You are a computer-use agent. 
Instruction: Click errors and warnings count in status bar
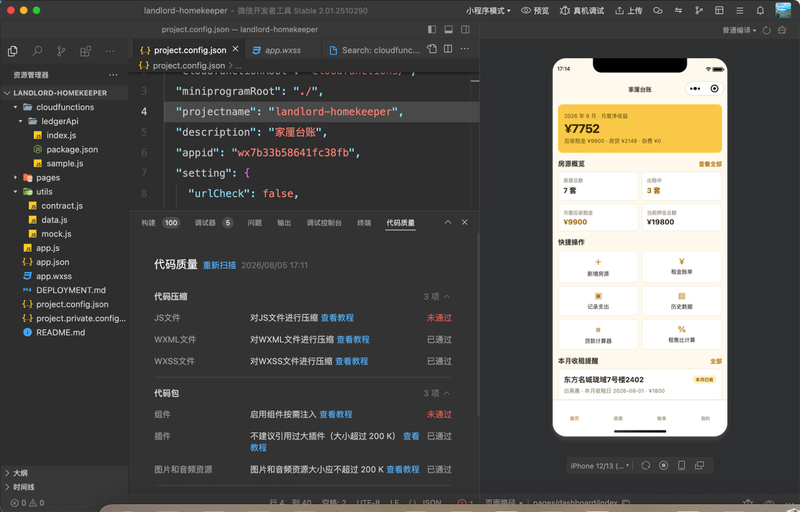coord(28,503)
